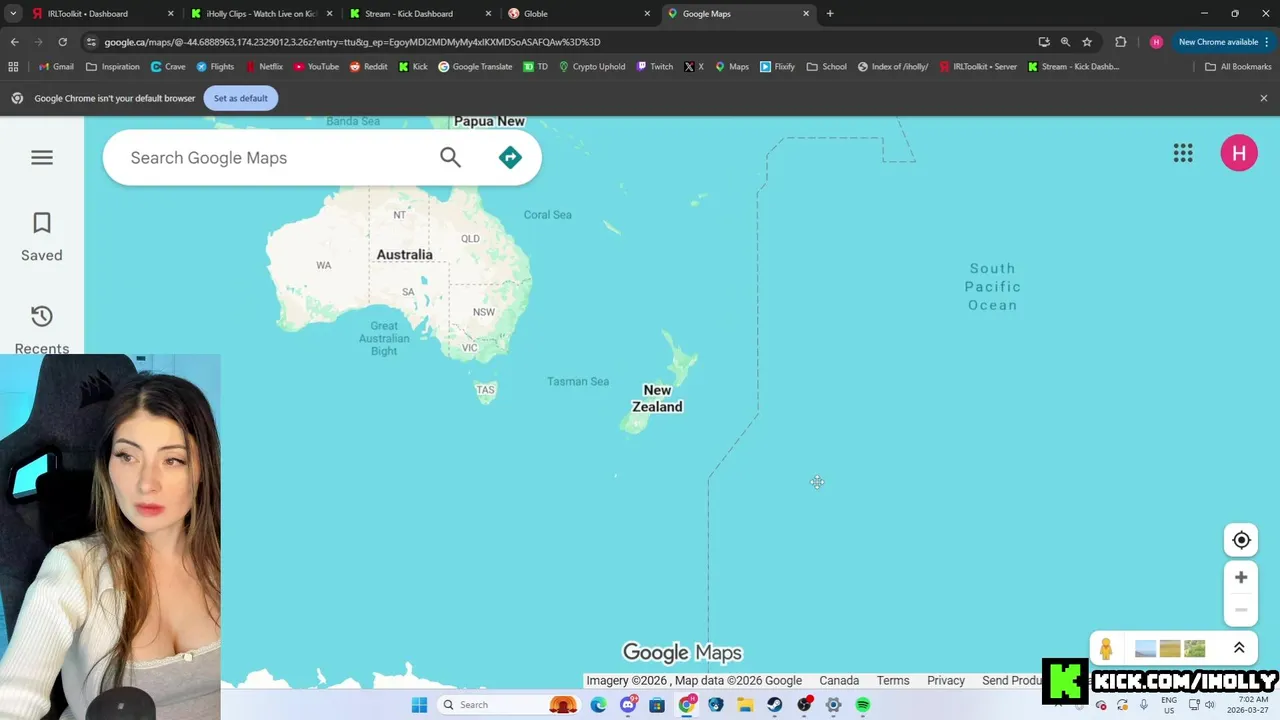The height and width of the screenshot is (720, 1280).
Task: Open the Chrome apps grid shortcut
Action: coord(13,67)
